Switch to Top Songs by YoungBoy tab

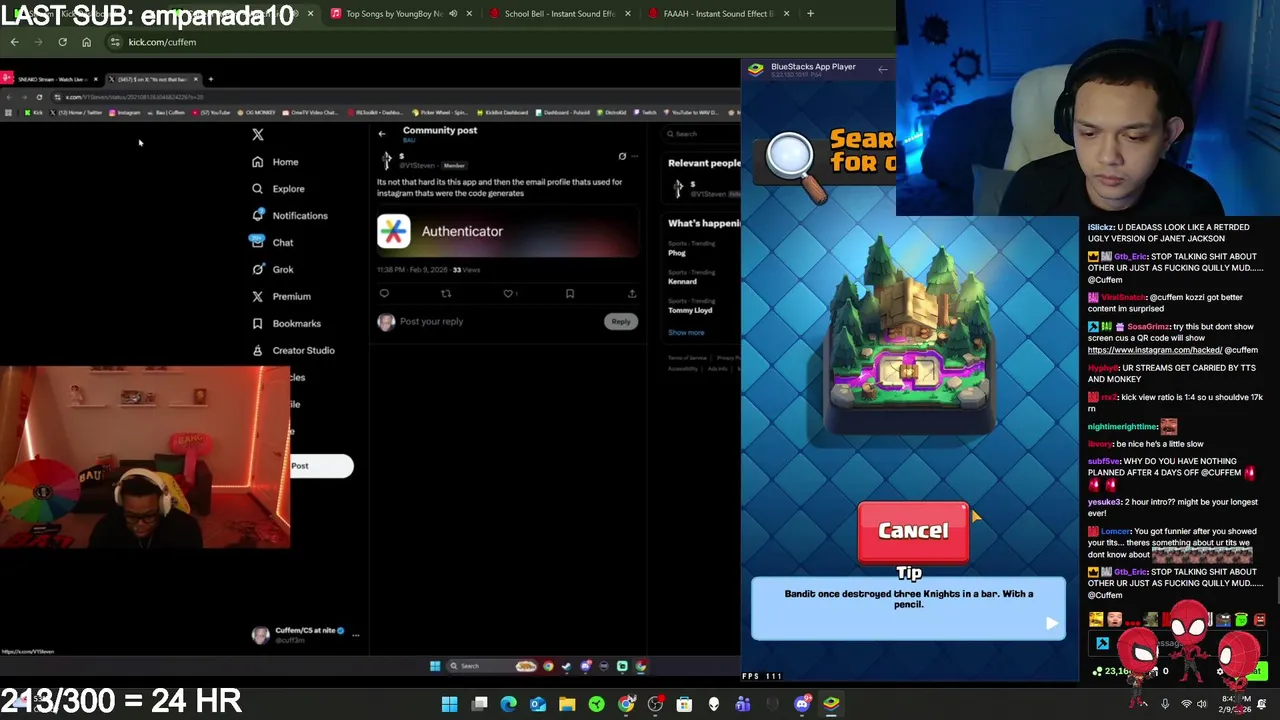[x=400, y=14]
